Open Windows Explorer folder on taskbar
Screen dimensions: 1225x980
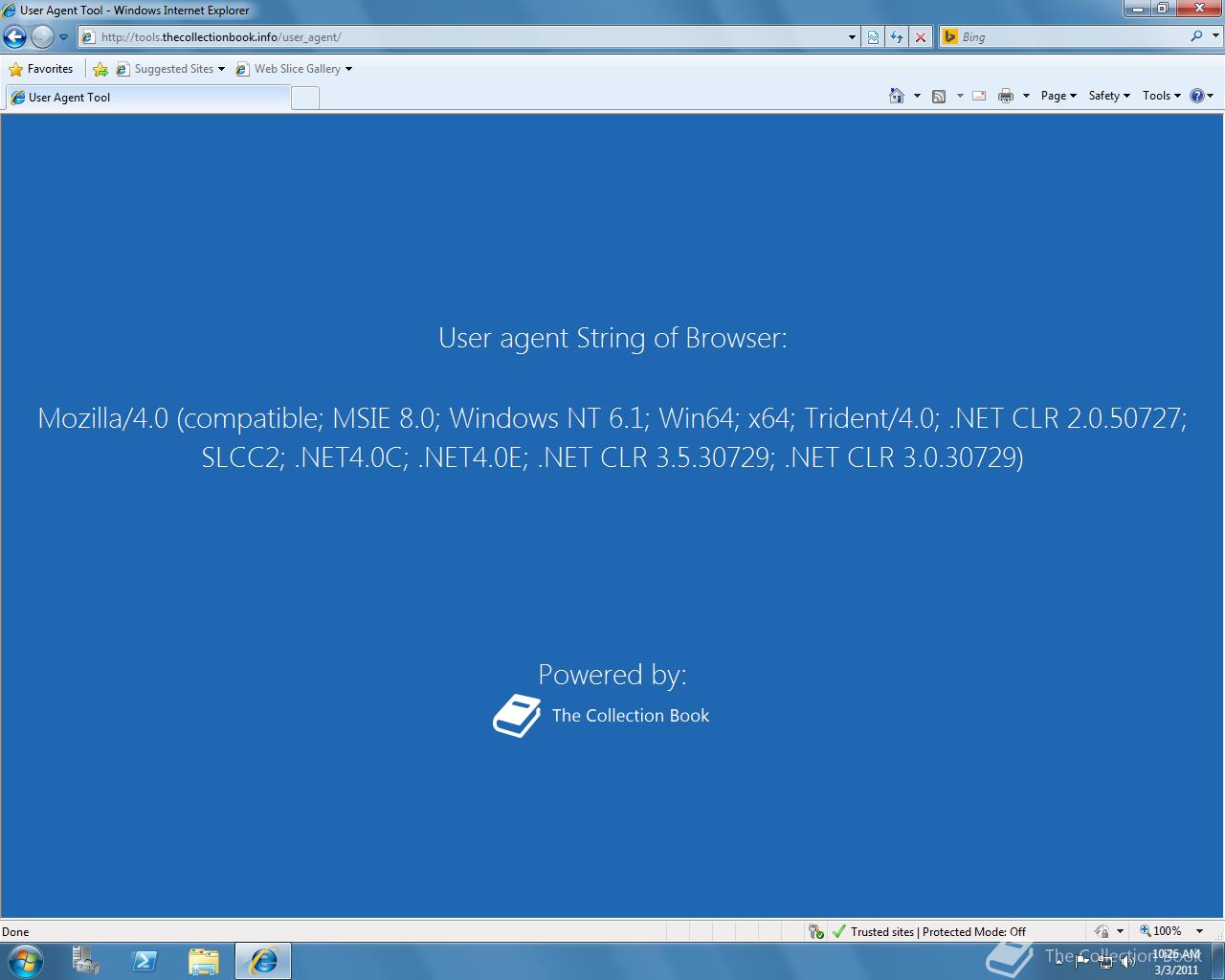[x=204, y=961]
